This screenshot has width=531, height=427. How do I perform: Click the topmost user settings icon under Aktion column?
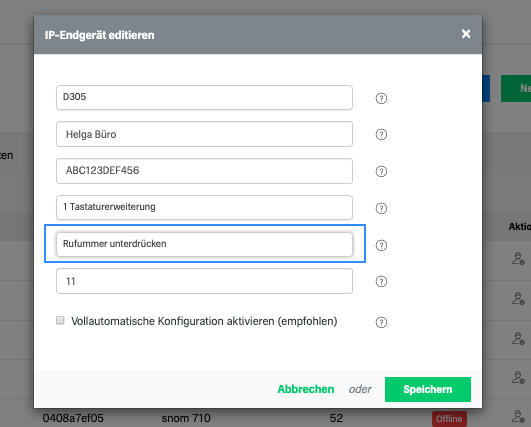click(518, 258)
